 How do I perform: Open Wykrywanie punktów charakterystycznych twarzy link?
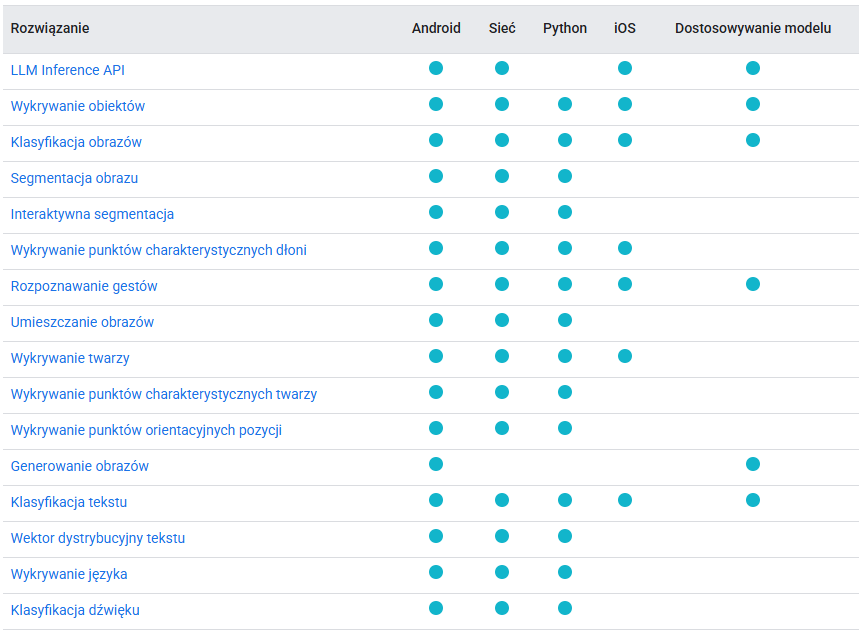164,394
